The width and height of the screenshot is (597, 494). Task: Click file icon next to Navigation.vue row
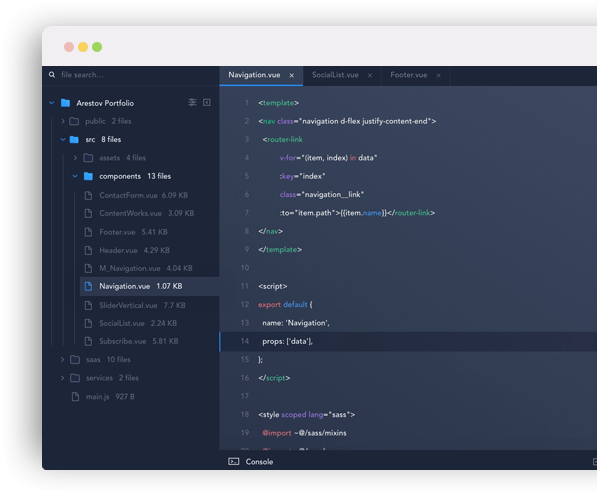(88, 286)
